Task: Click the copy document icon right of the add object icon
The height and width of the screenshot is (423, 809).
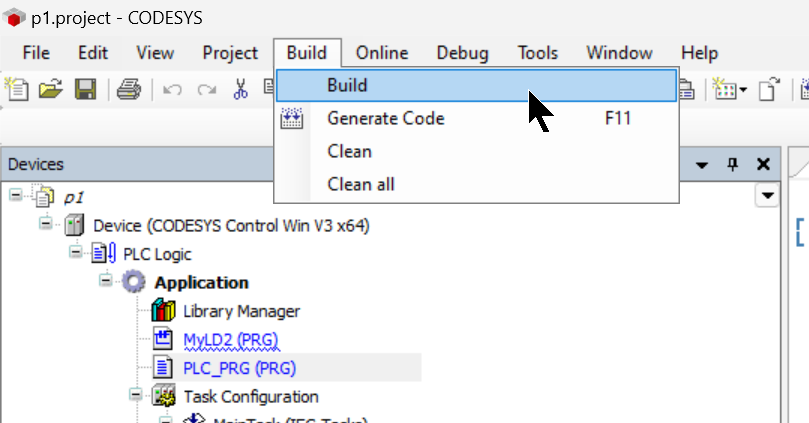Action: pos(769,89)
